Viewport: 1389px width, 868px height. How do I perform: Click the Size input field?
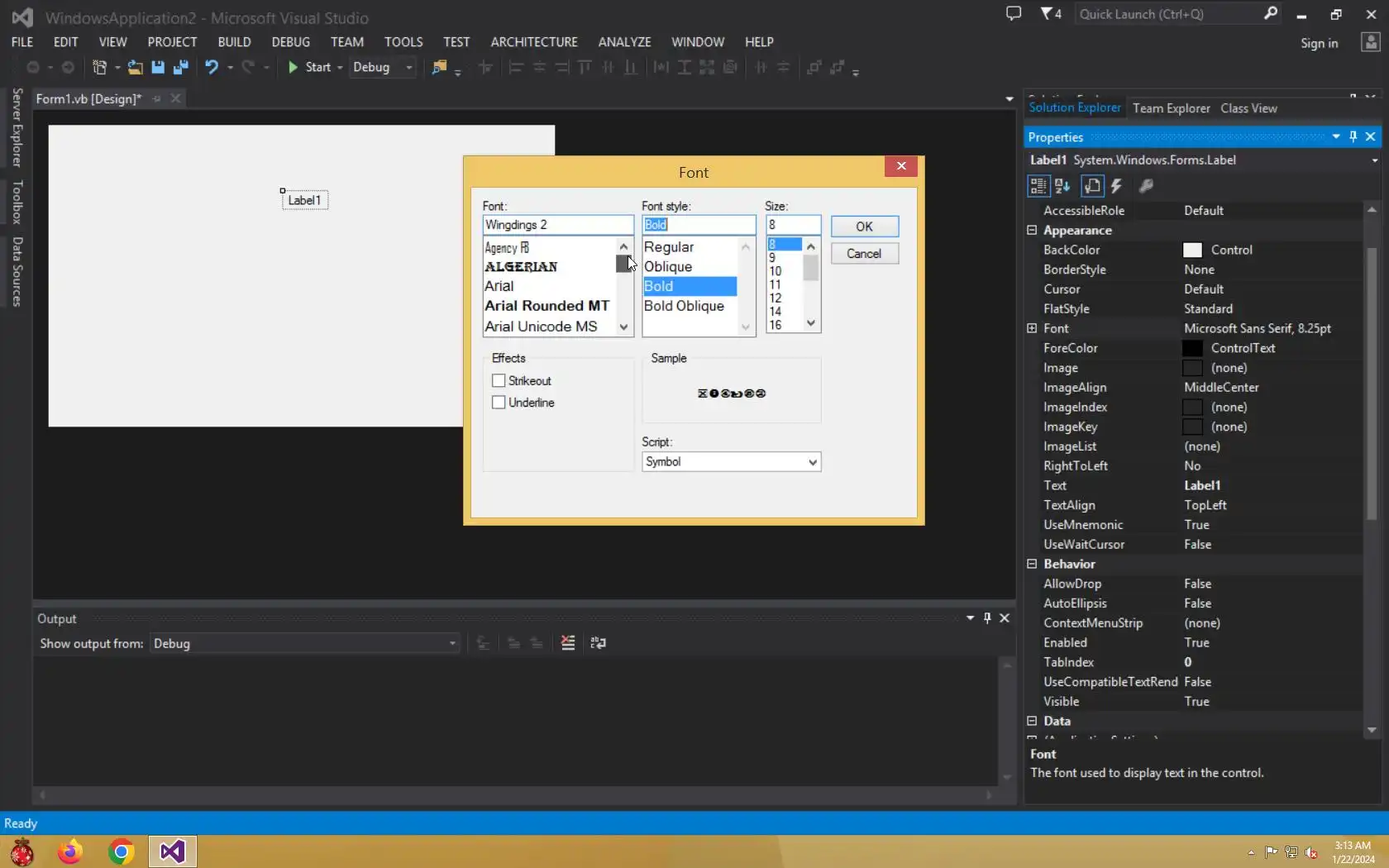pos(793,225)
